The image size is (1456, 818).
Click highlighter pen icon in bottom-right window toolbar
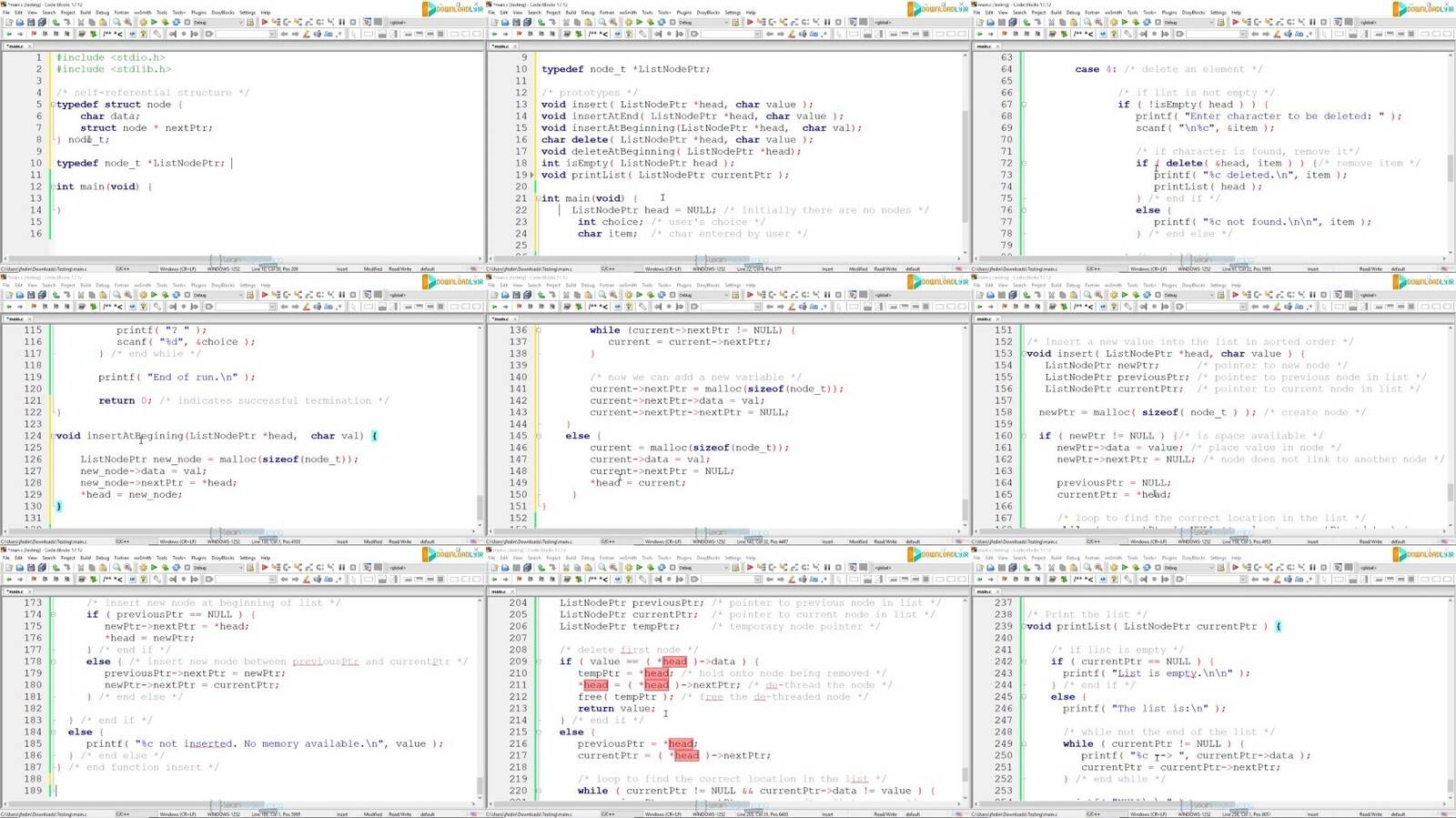(x=1277, y=580)
